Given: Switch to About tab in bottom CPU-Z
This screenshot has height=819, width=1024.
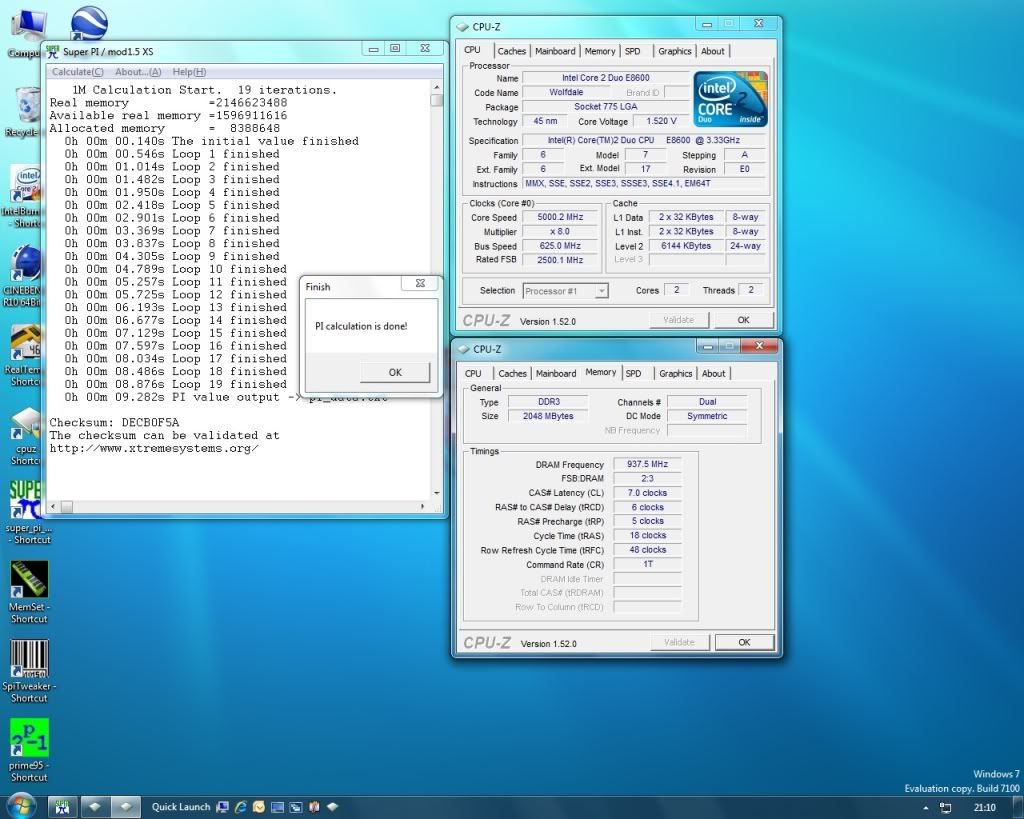Looking at the screenshot, I should click(x=713, y=374).
